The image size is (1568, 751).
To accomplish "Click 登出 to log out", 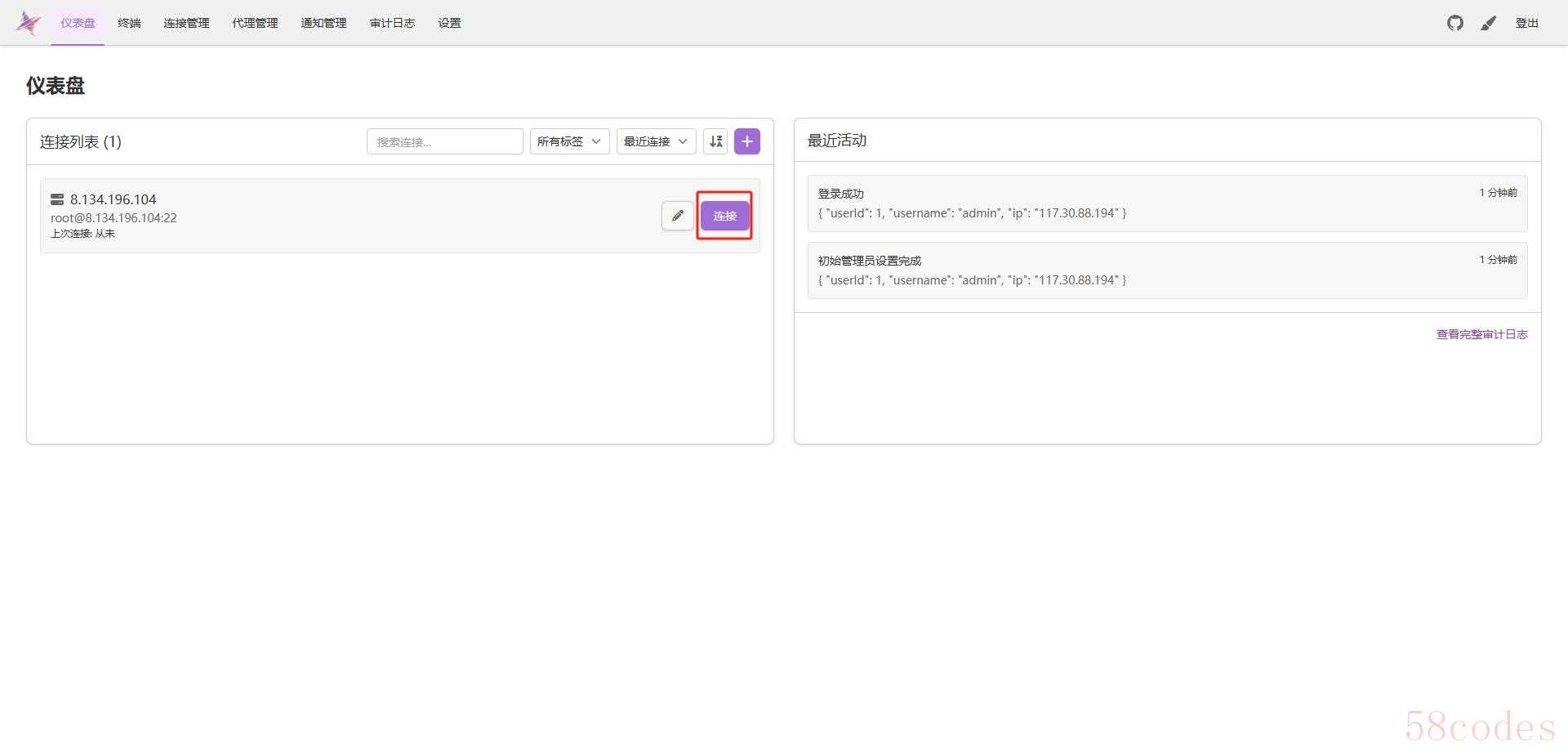I will (1527, 23).
